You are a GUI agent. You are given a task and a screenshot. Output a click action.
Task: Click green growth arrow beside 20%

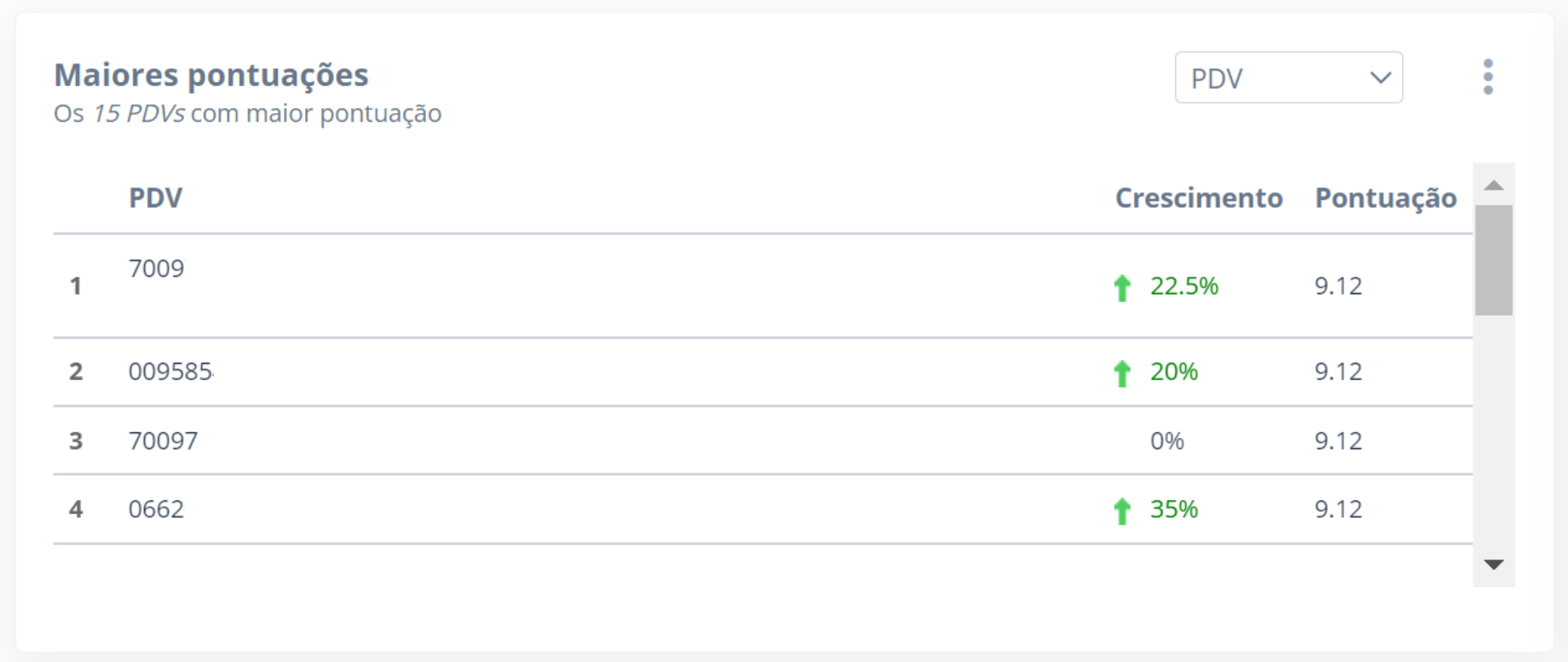click(1122, 374)
